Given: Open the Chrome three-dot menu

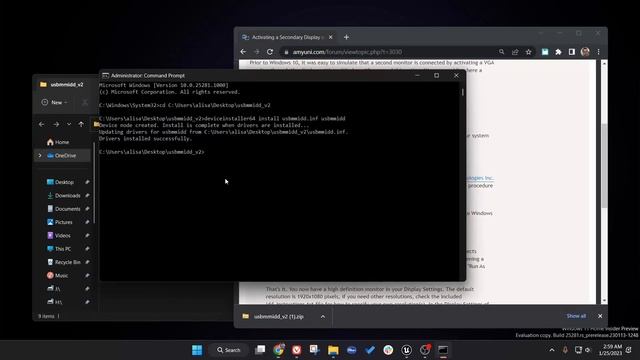Looking at the screenshot, I should point(598,52).
